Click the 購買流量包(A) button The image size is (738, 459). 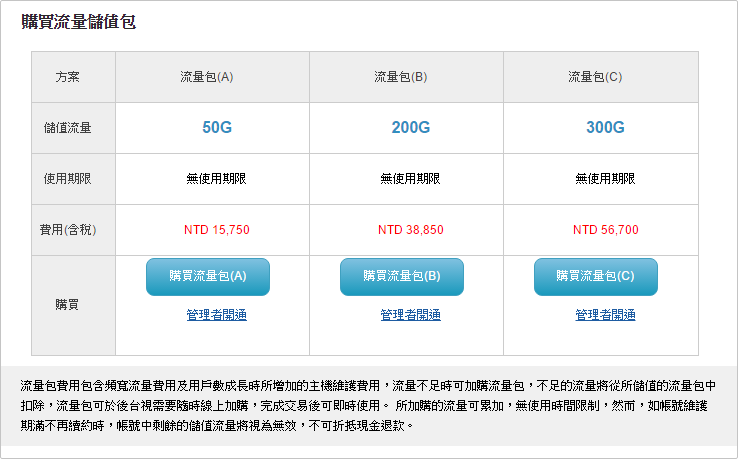tap(207, 276)
